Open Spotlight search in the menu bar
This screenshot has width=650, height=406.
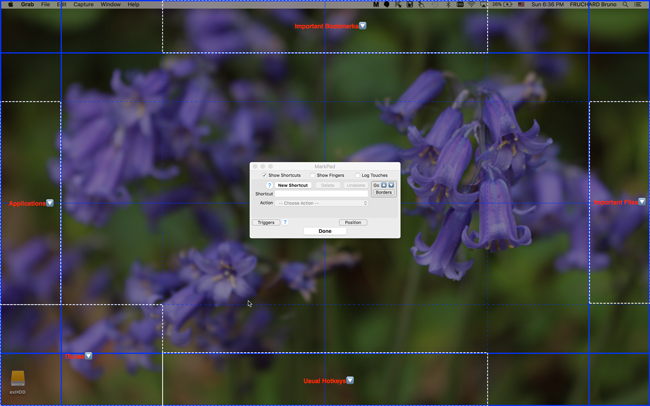624,4
